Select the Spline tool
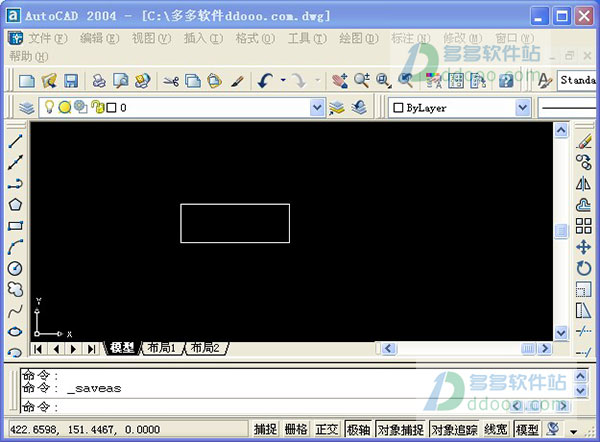 pos(15,311)
